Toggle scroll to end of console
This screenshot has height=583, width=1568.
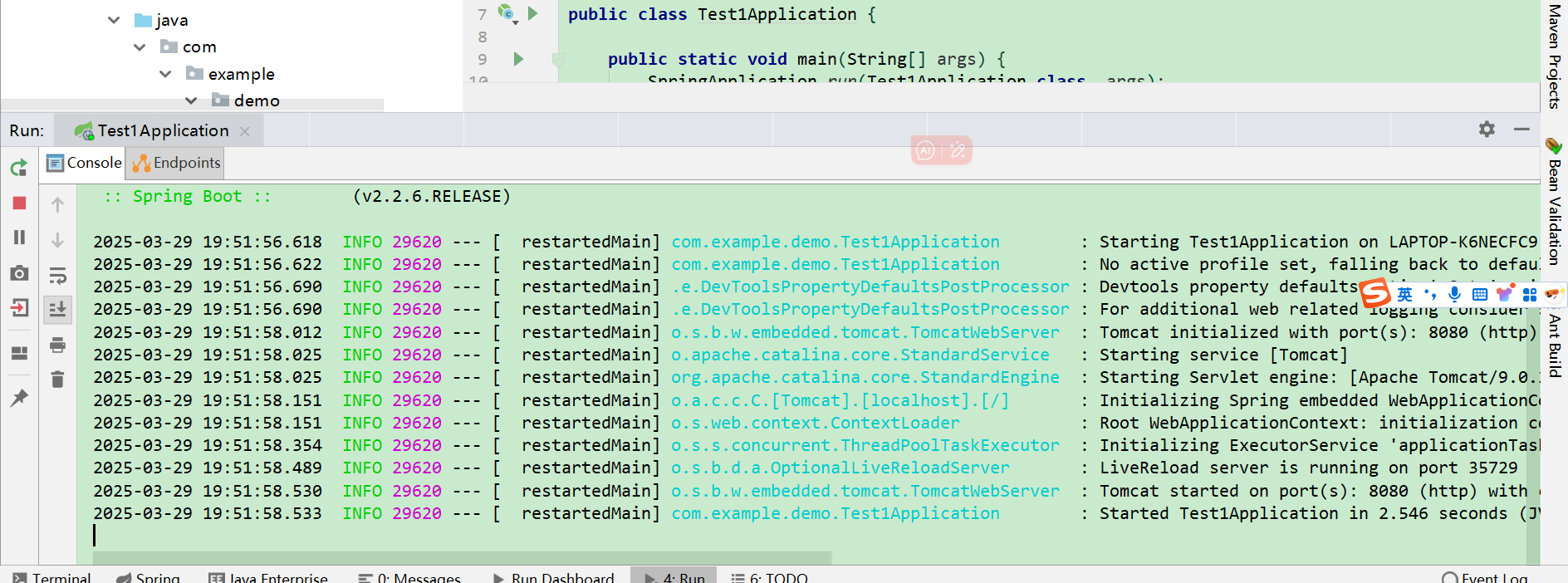[x=57, y=310]
